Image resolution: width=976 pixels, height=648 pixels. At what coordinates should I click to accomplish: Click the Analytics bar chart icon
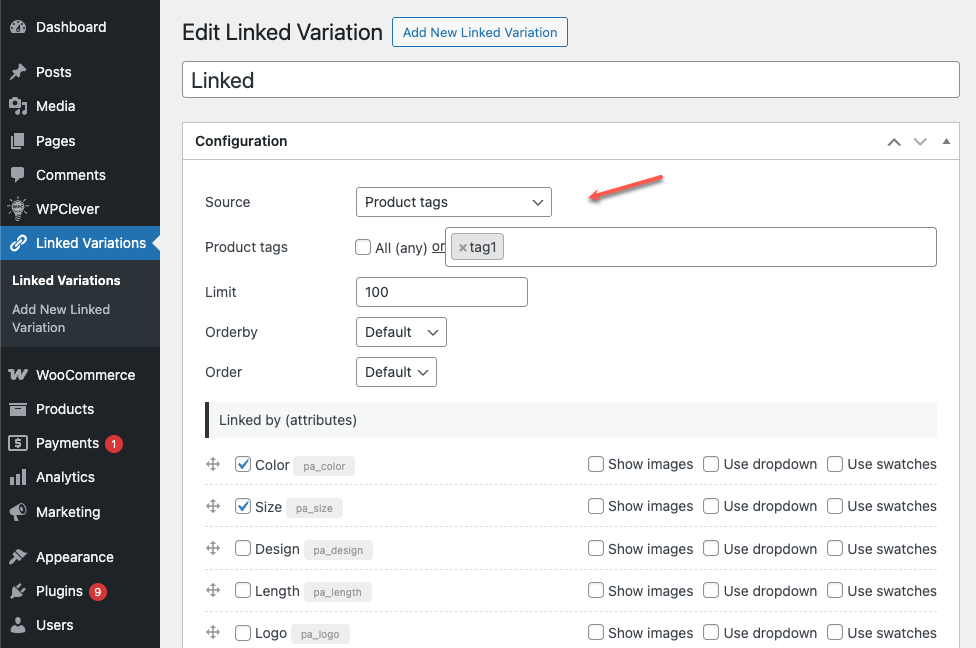pyautogui.click(x=18, y=477)
